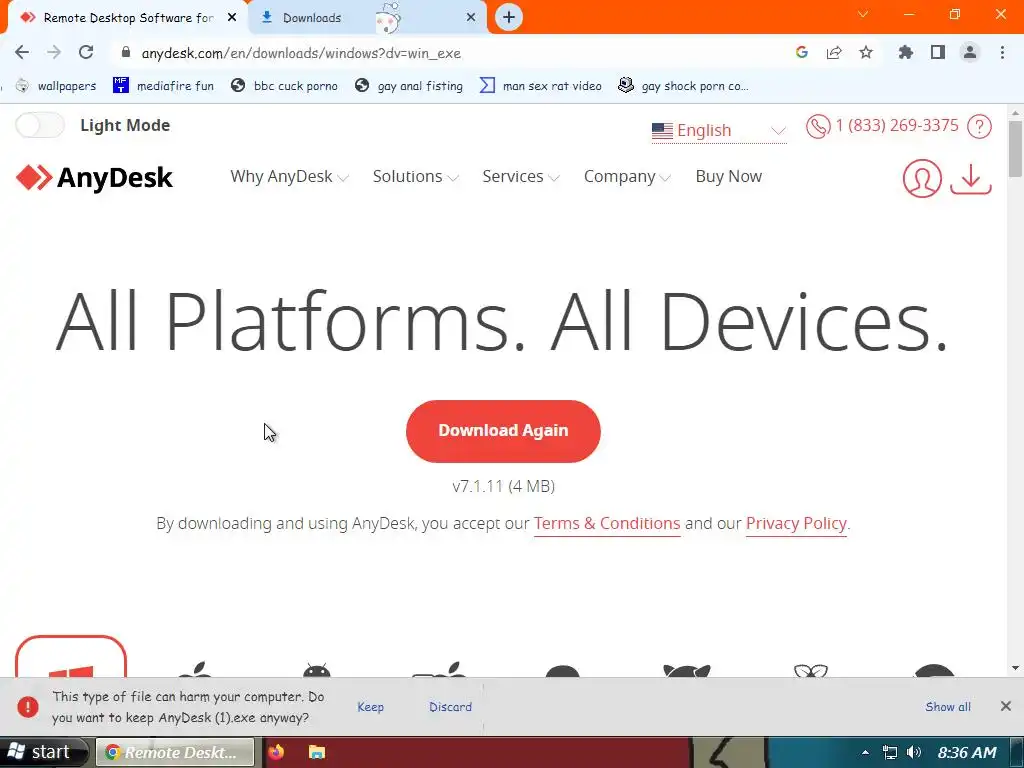The width and height of the screenshot is (1024, 768).
Task: Expand the Services menu
Action: click(520, 176)
